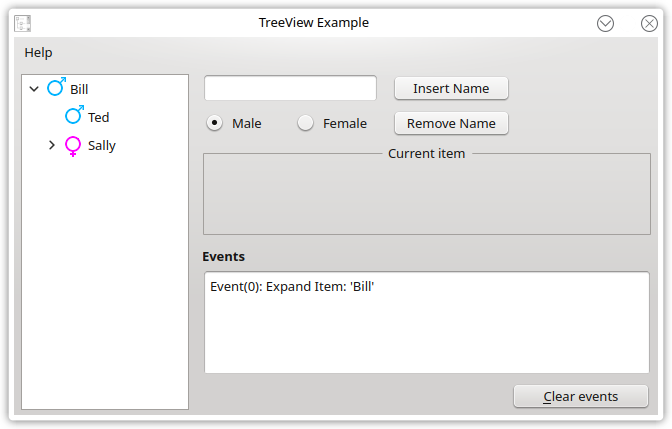Viewport: 672px width, 429px height.
Task: Click the window roll-down arrow icon
Action: point(605,23)
